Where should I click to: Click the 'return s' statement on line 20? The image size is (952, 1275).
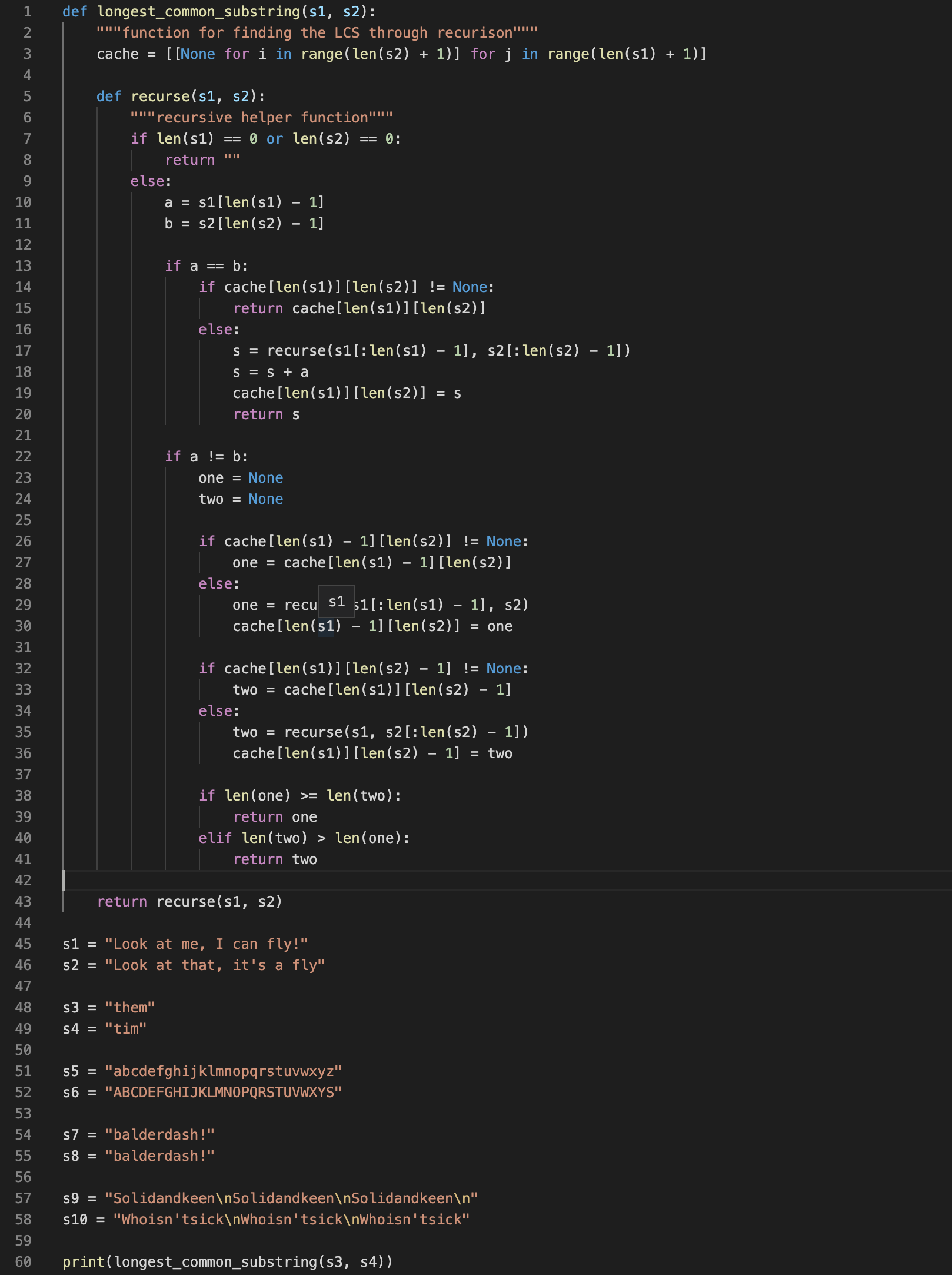tap(267, 414)
